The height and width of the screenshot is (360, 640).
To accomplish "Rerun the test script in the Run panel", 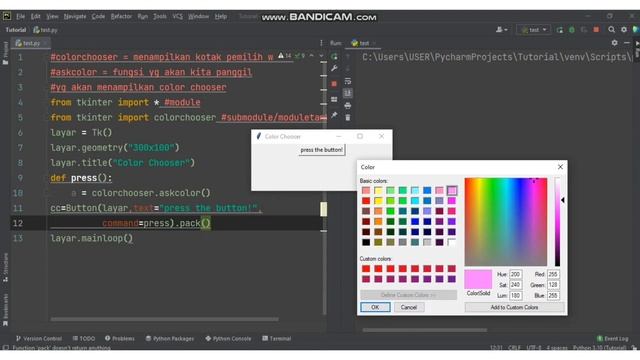I will (334, 57).
